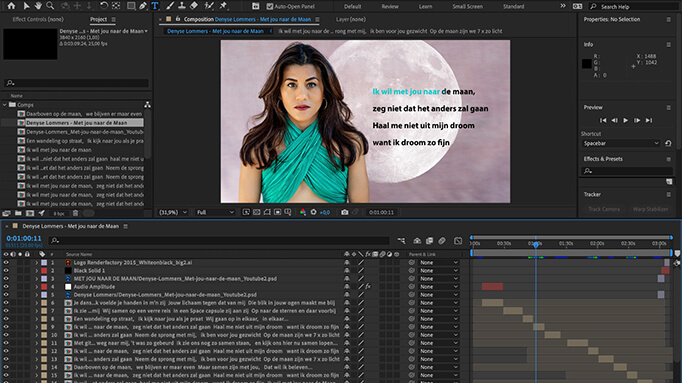Open the graph editor icon
This screenshot has width=682, height=383.
coord(458,240)
